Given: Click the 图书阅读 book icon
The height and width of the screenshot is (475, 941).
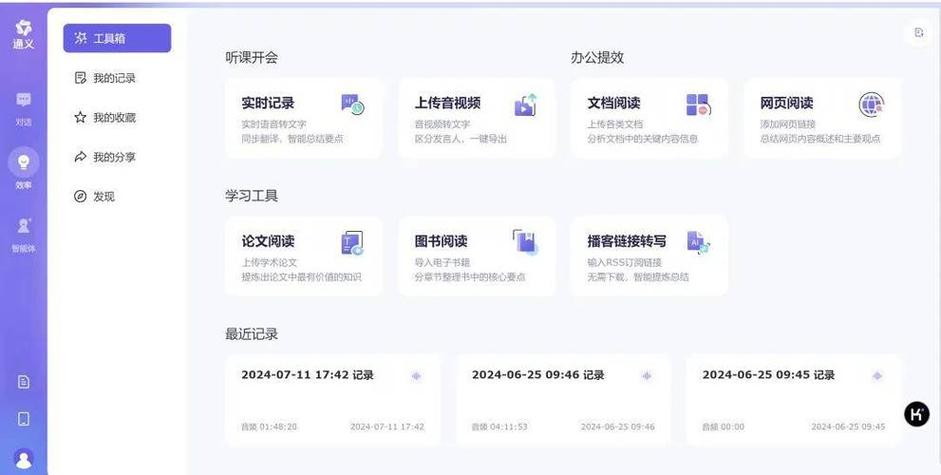Looking at the screenshot, I should click(525, 242).
